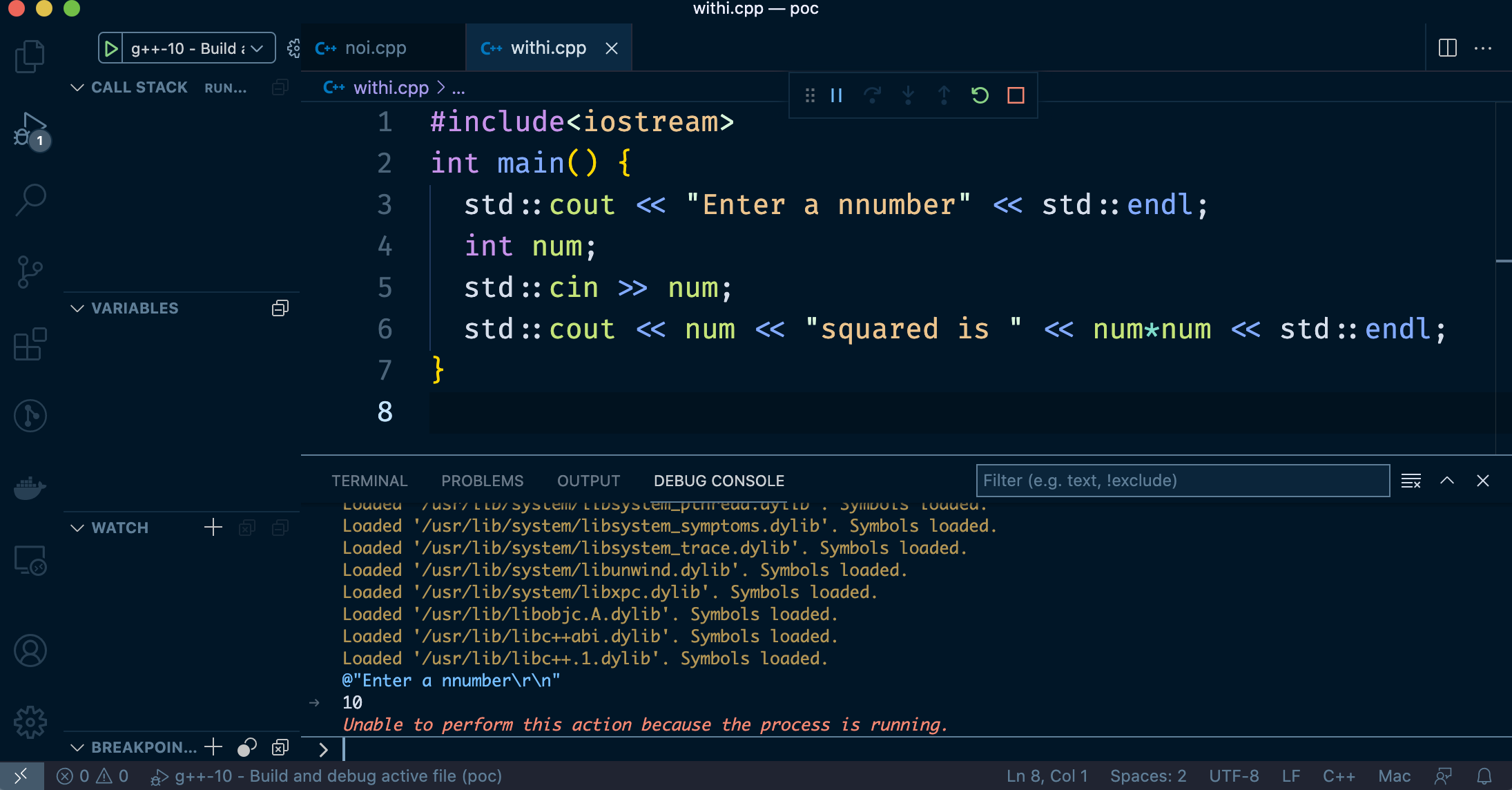Open launch.json gear next to configuration

(293, 48)
